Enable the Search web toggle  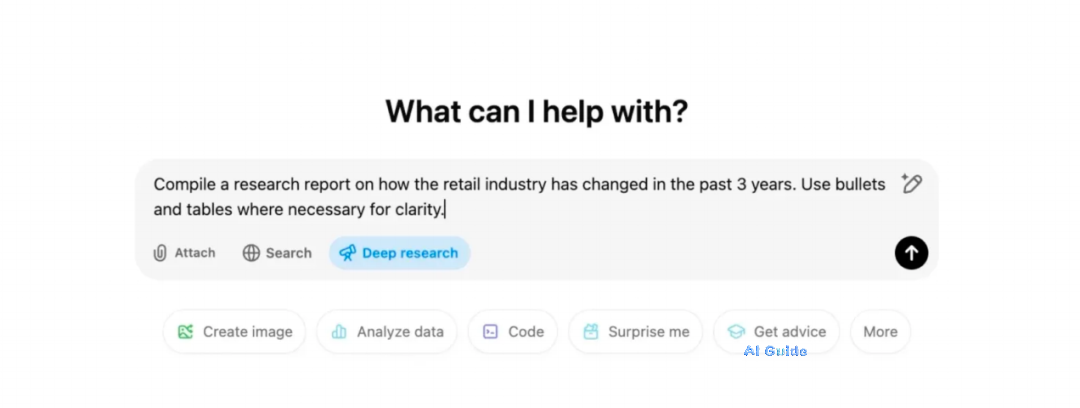click(277, 253)
